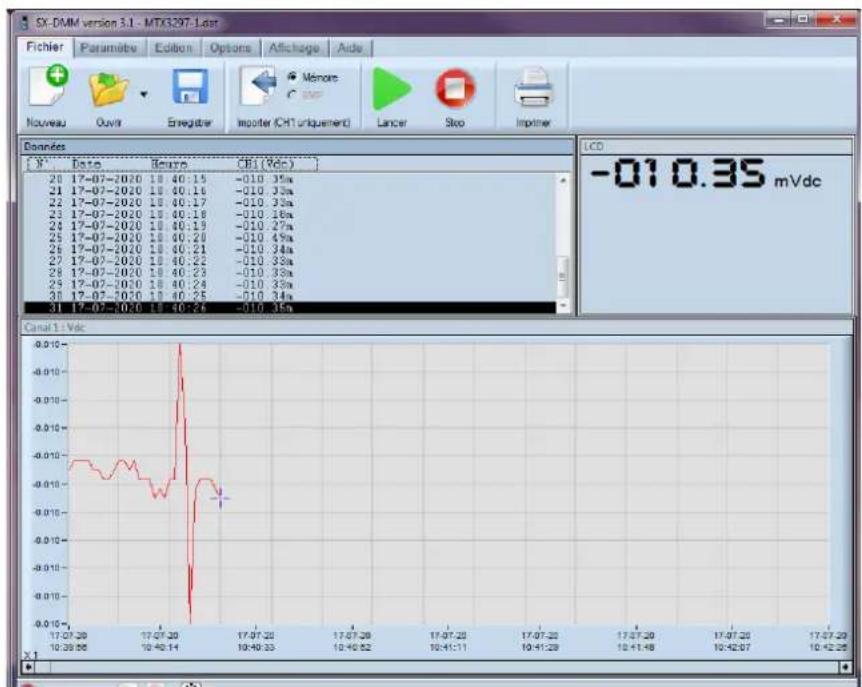Screen dimensions: 862x687
Task: Click the Heure column header
Action: [169, 164]
